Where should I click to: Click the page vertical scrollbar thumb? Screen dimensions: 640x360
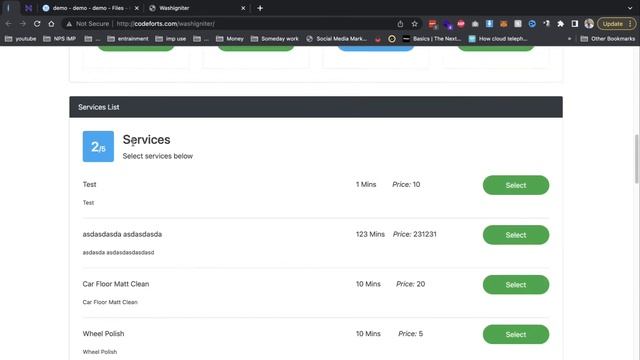[x=636, y=159]
